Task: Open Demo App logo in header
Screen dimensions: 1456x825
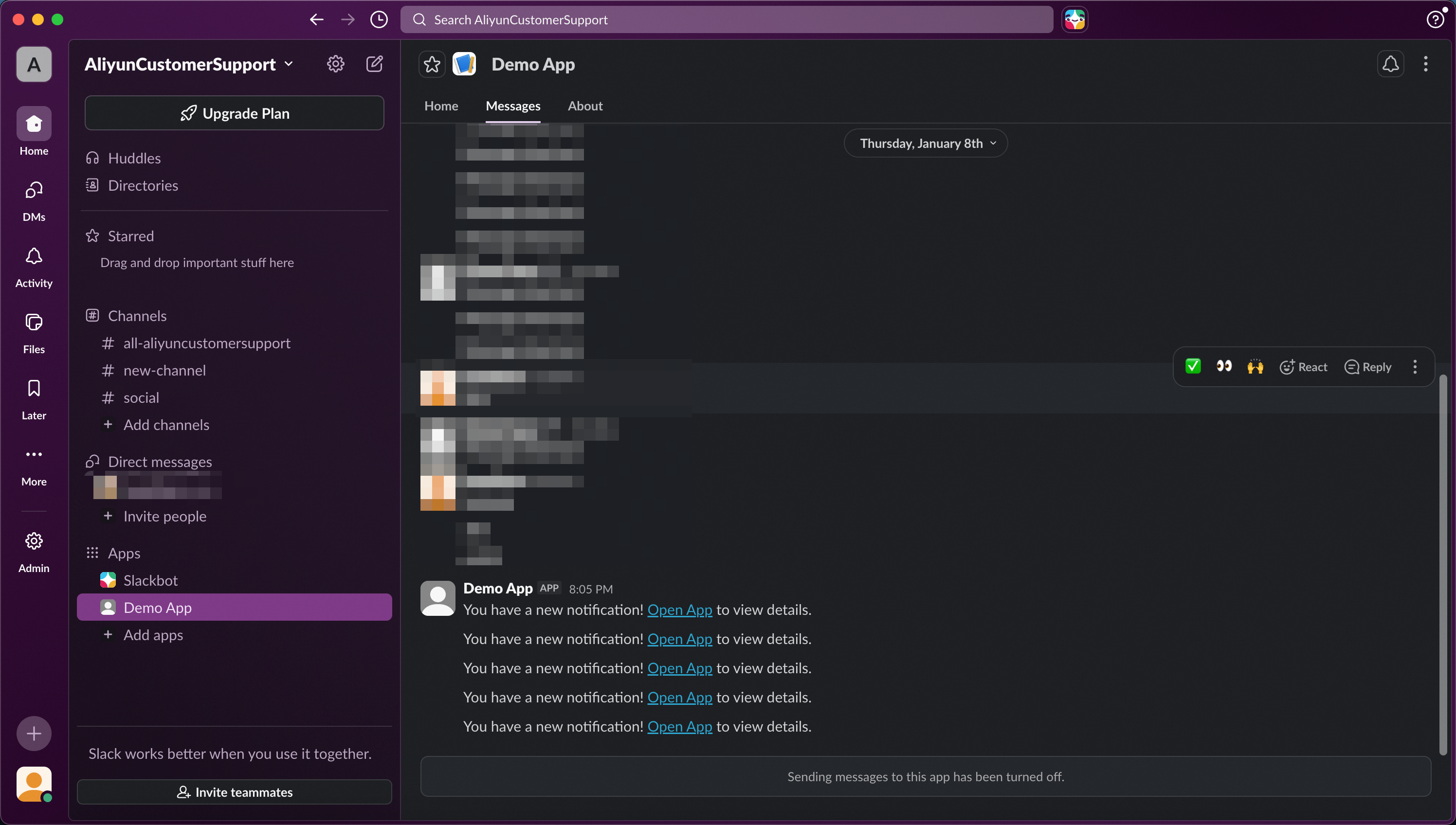Action: pos(464,64)
